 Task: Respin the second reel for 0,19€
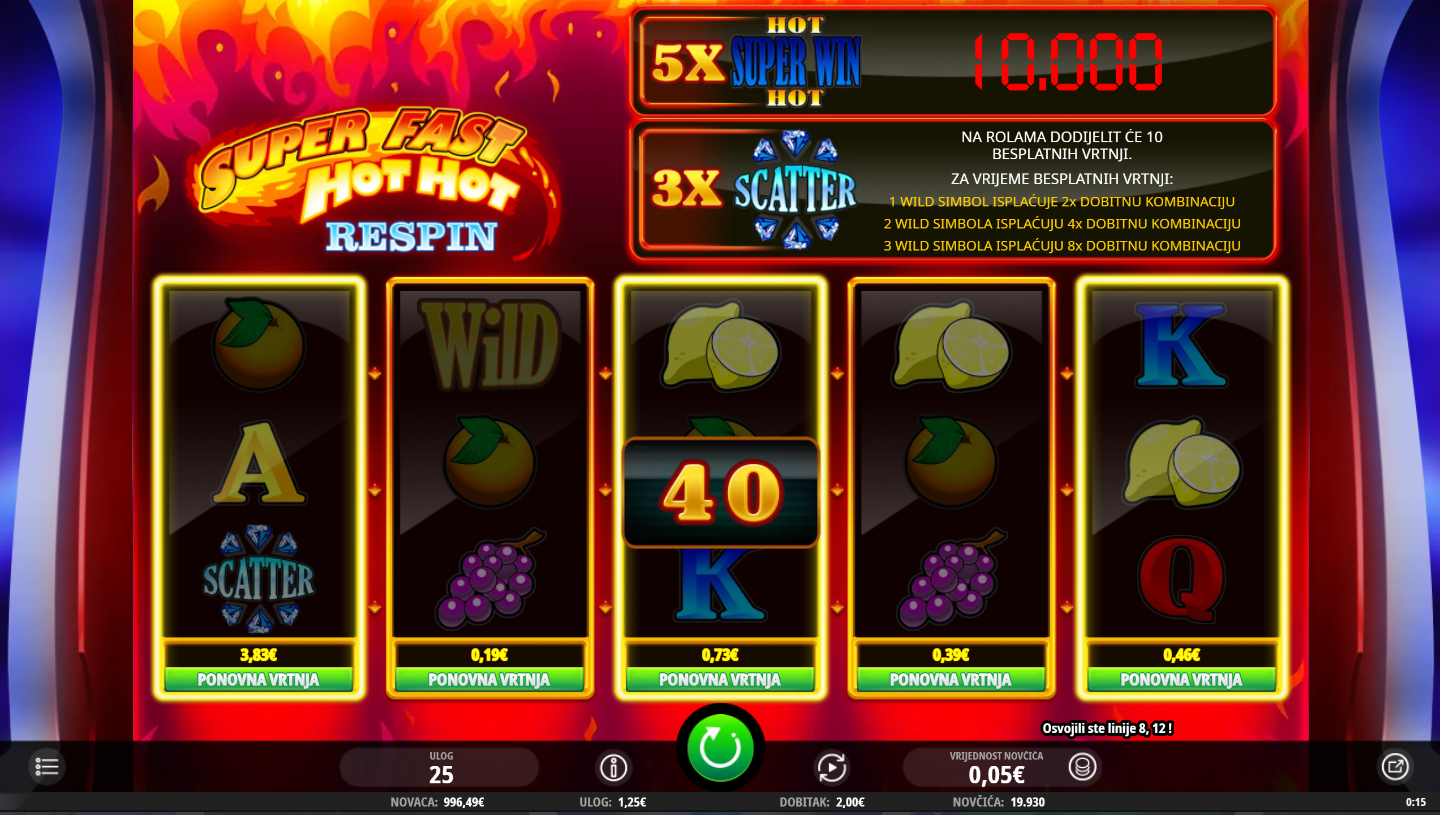coord(489,680)
